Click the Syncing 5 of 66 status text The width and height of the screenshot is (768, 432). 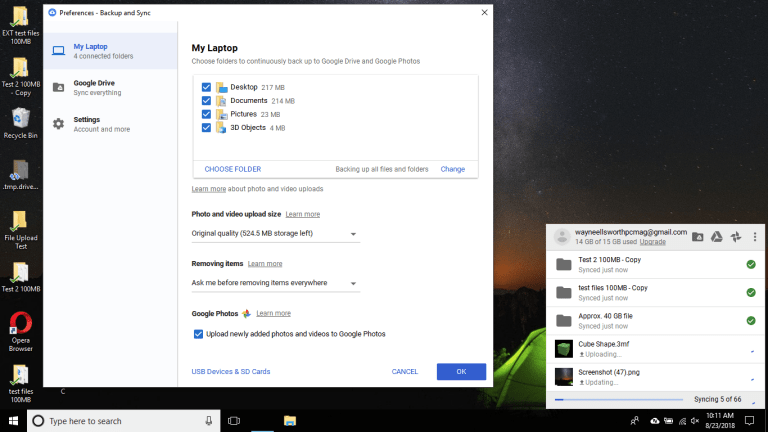(717, 399)
